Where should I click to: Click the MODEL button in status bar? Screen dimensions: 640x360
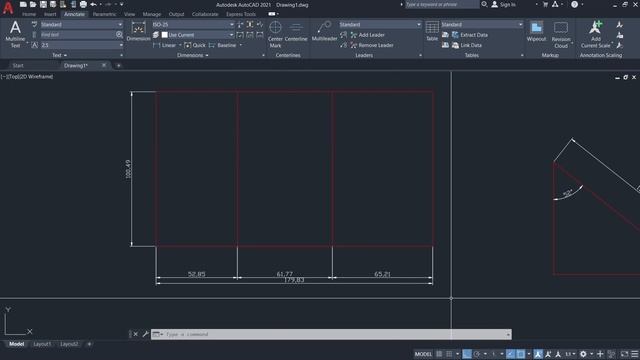tap(423, 354)
